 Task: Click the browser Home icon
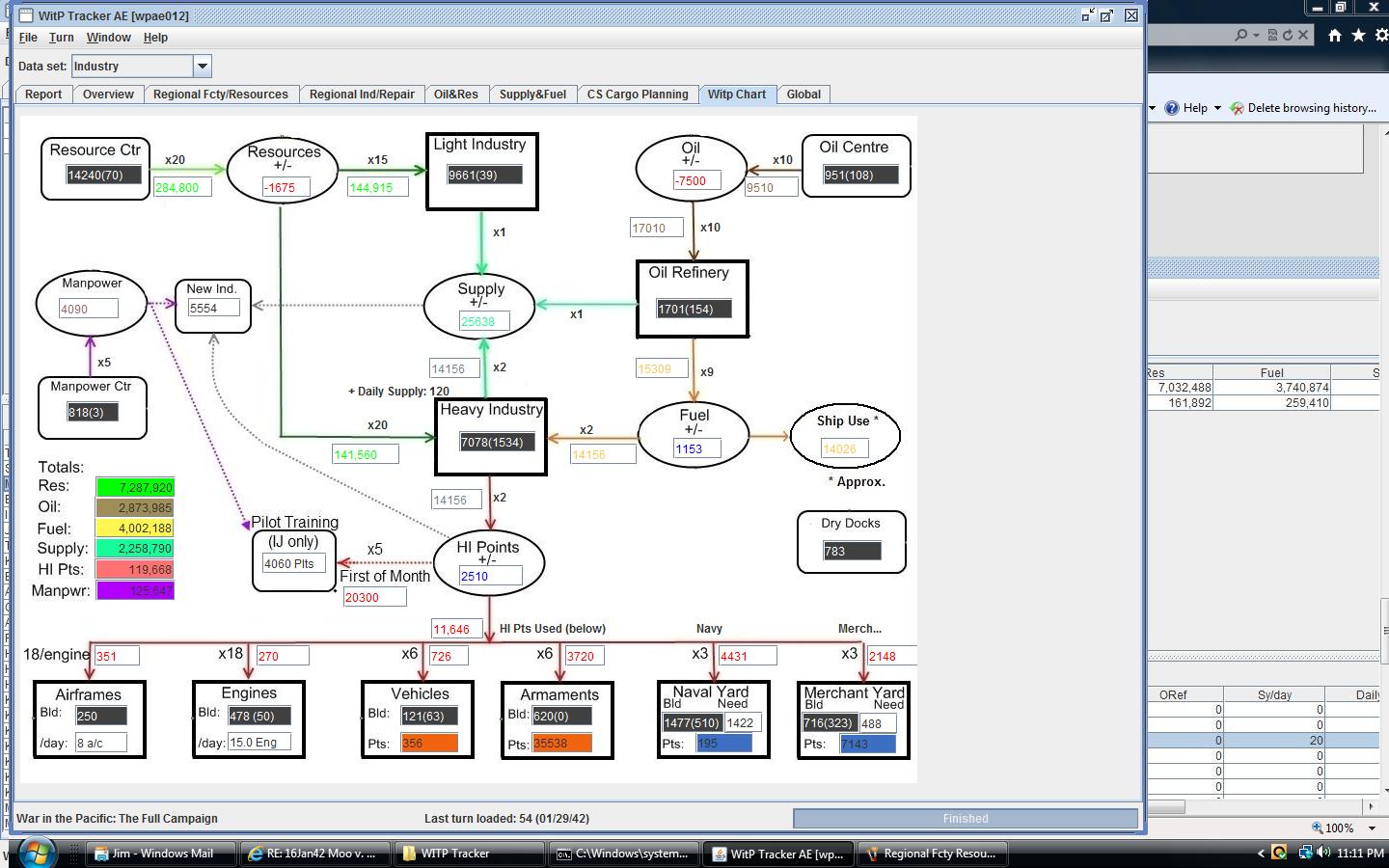tap(1335, 36)
